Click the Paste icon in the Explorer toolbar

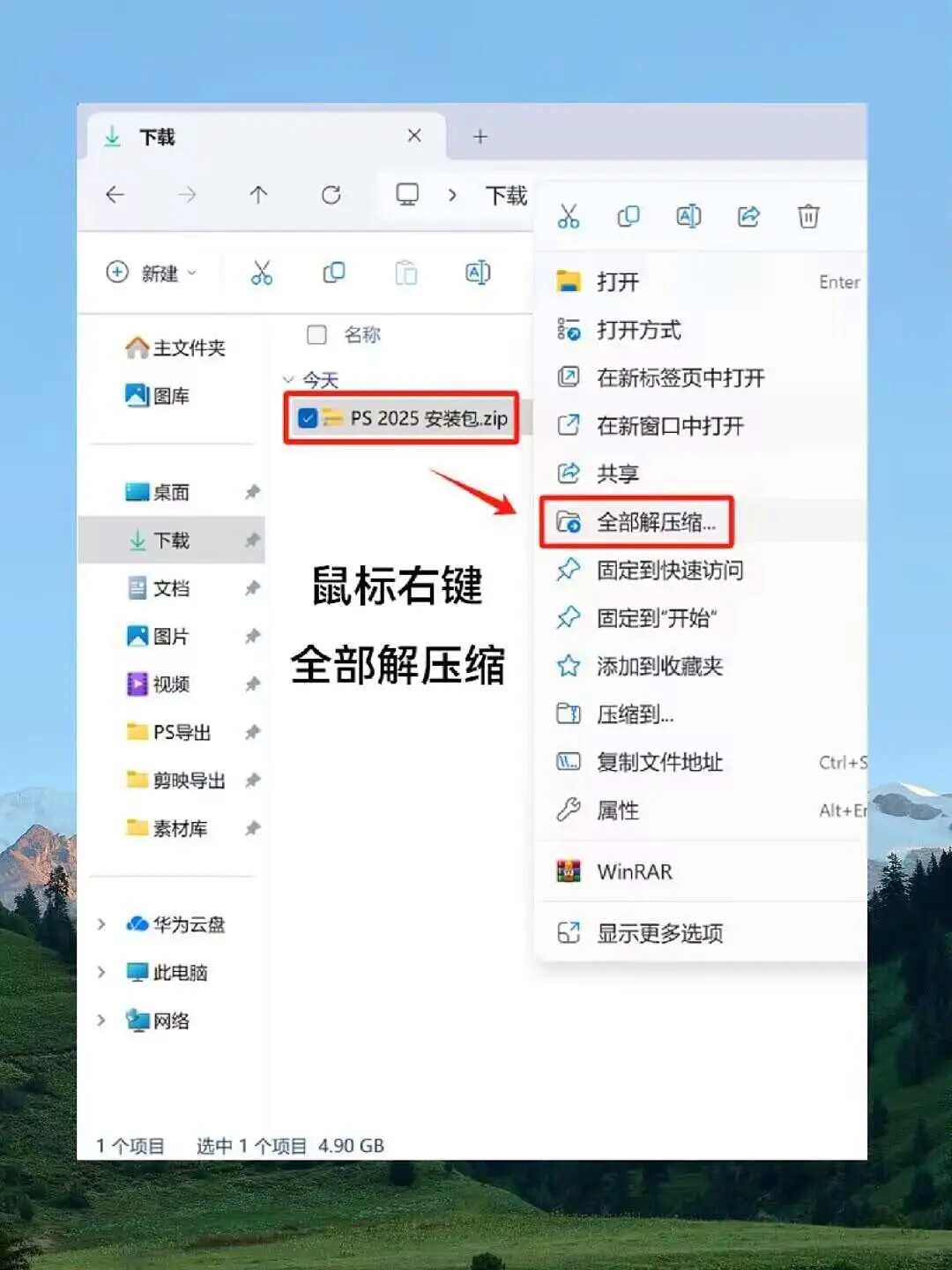[x=405, y=273]
